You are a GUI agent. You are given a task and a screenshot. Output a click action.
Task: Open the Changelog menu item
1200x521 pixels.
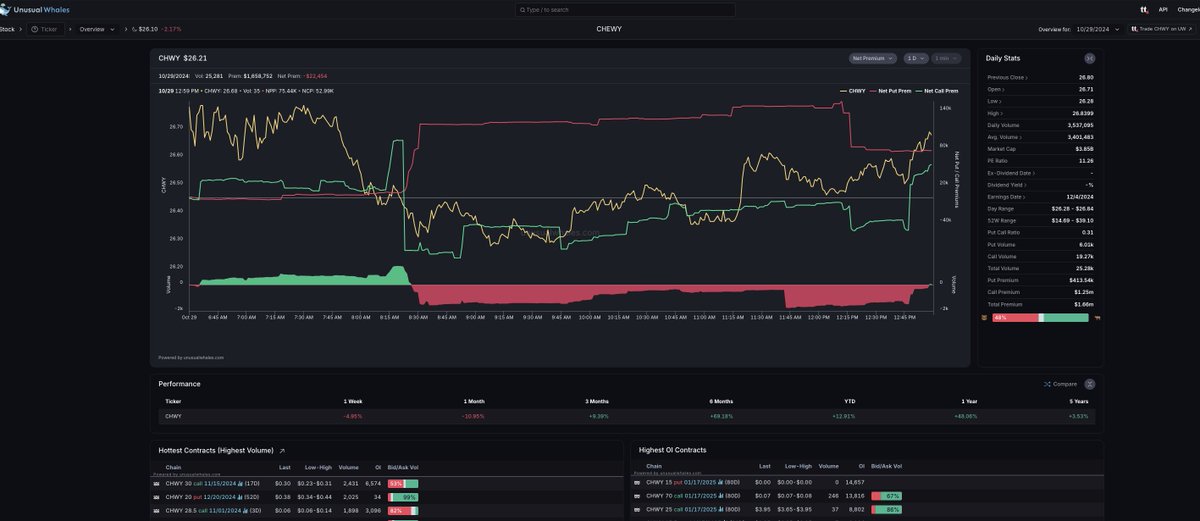[x=1189, y=9]
